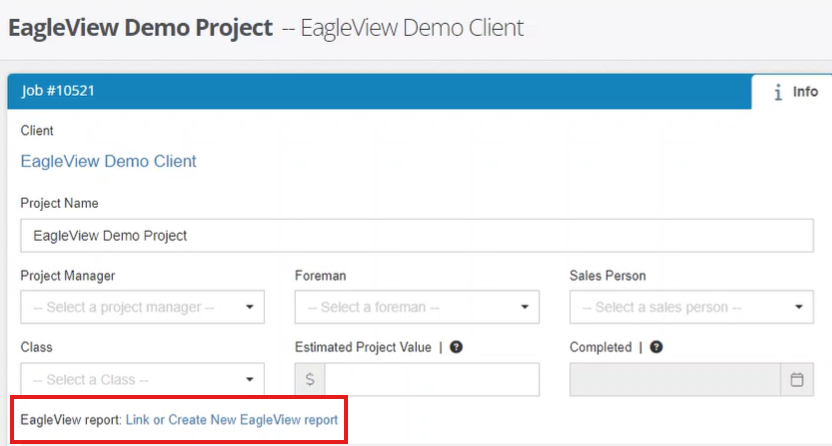Click the Estimated Project Value input field

pos(432,379)
